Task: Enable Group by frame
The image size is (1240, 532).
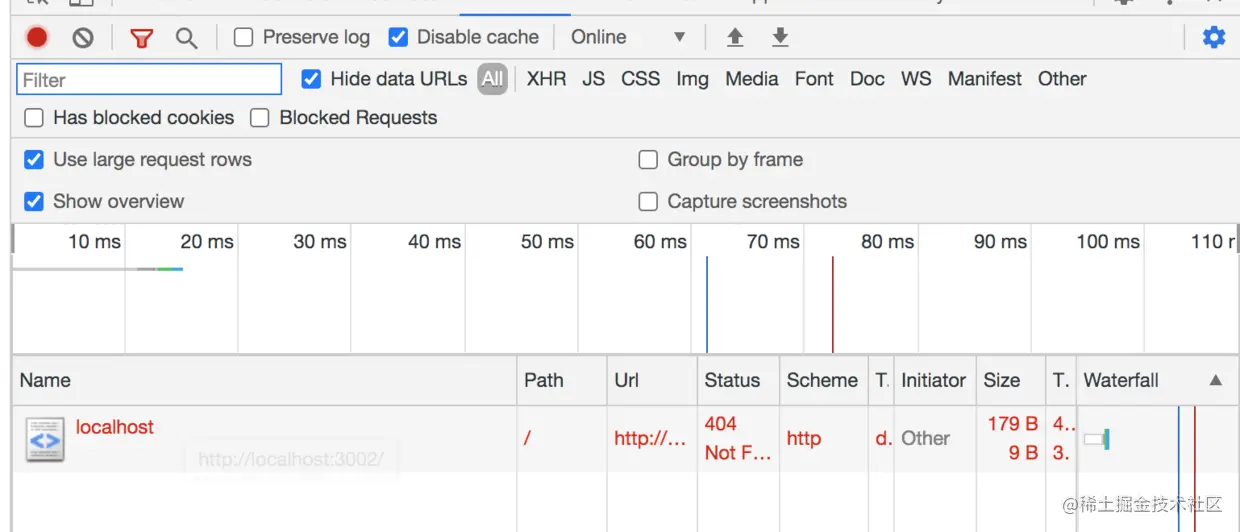Action: pos(648,160)
